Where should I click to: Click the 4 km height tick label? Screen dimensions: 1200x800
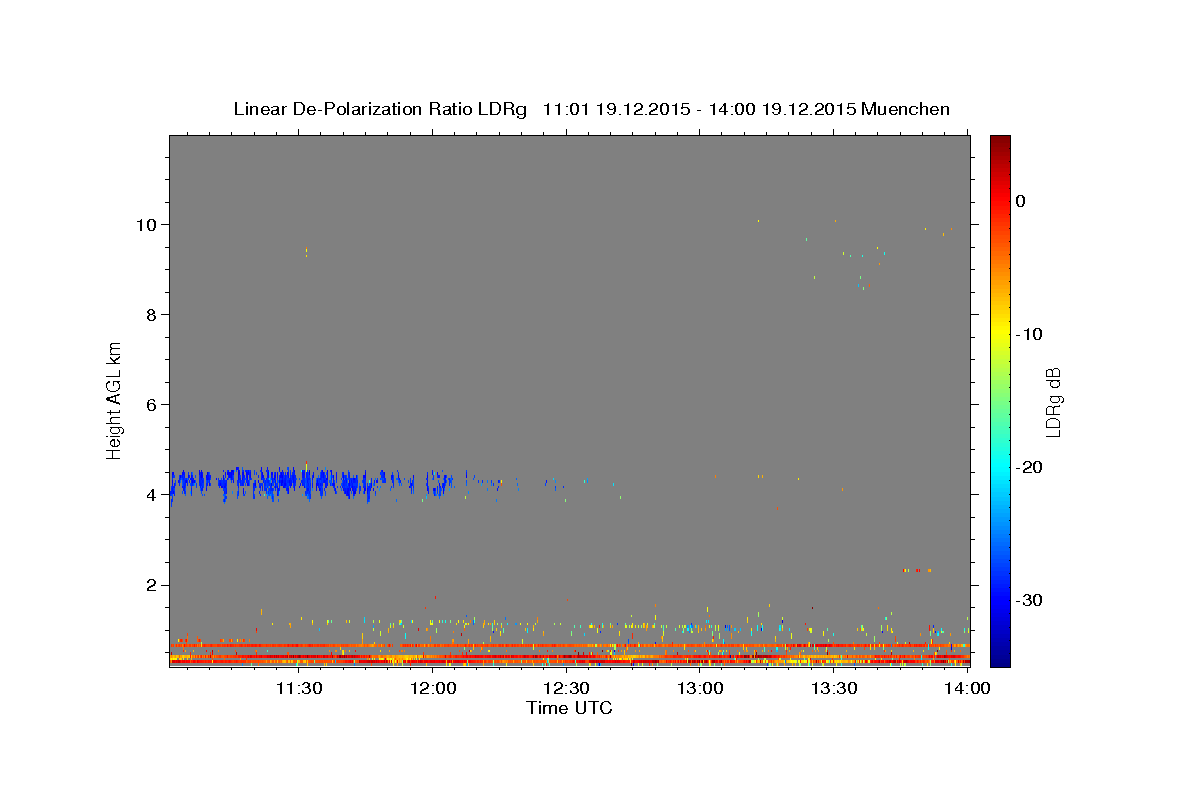click(x=153, y=494)
